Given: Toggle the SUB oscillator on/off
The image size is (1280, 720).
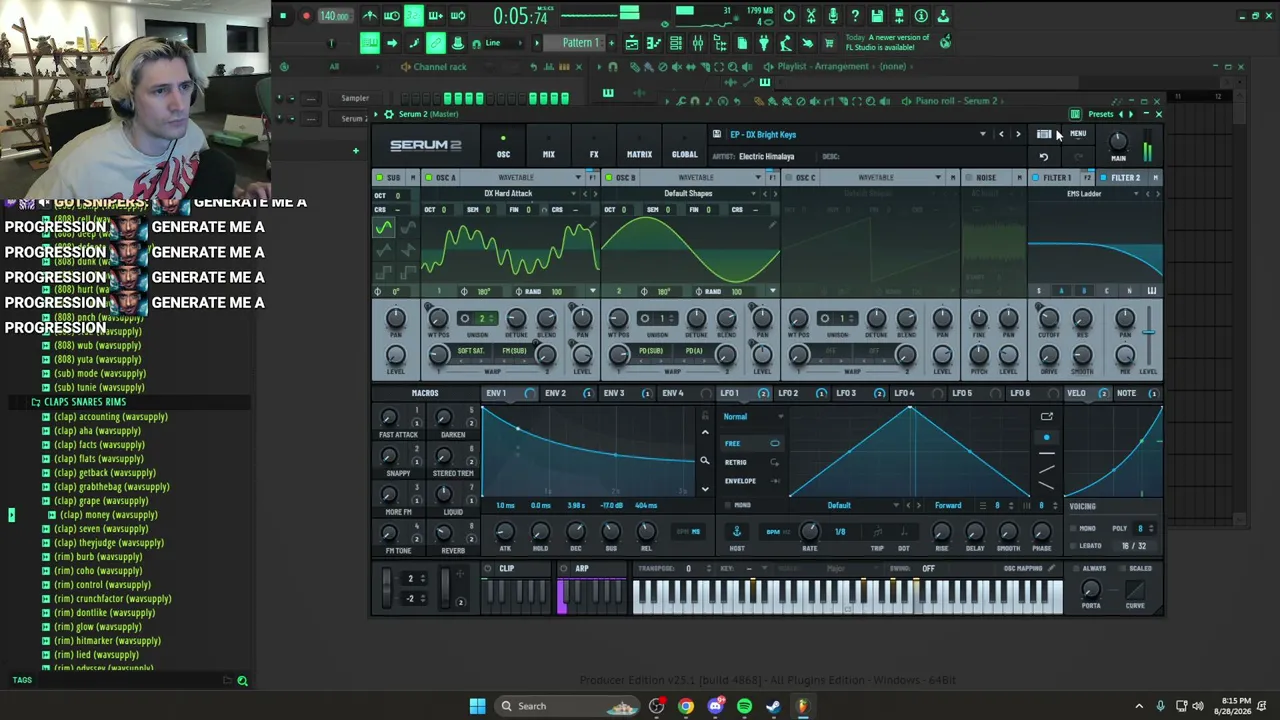Looking at the screenshot, I should point(380,178).
